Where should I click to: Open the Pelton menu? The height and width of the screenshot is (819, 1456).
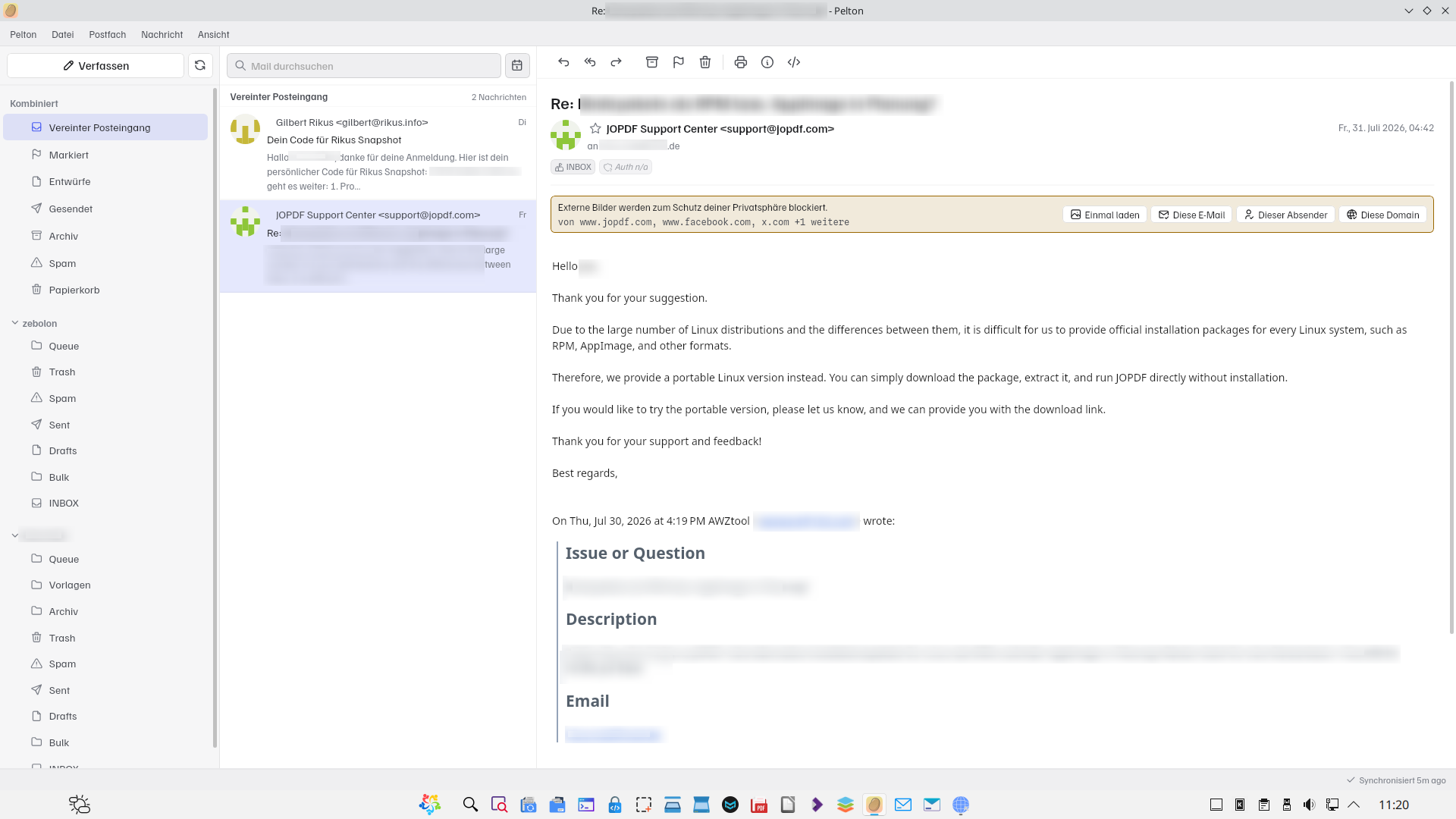(24, 35)
